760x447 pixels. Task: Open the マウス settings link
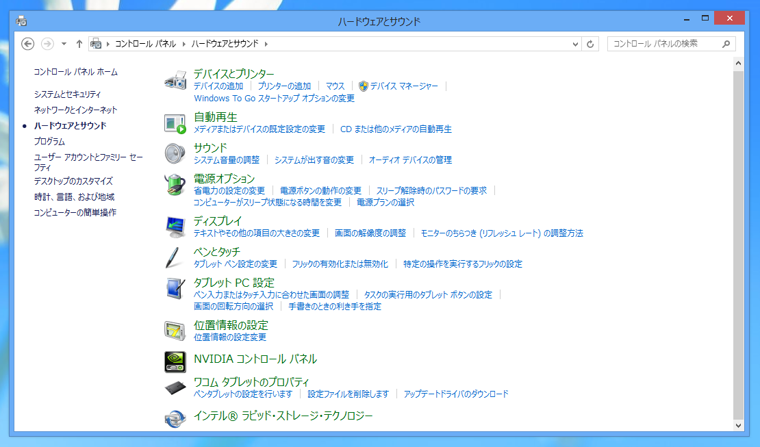pos(335,86)
